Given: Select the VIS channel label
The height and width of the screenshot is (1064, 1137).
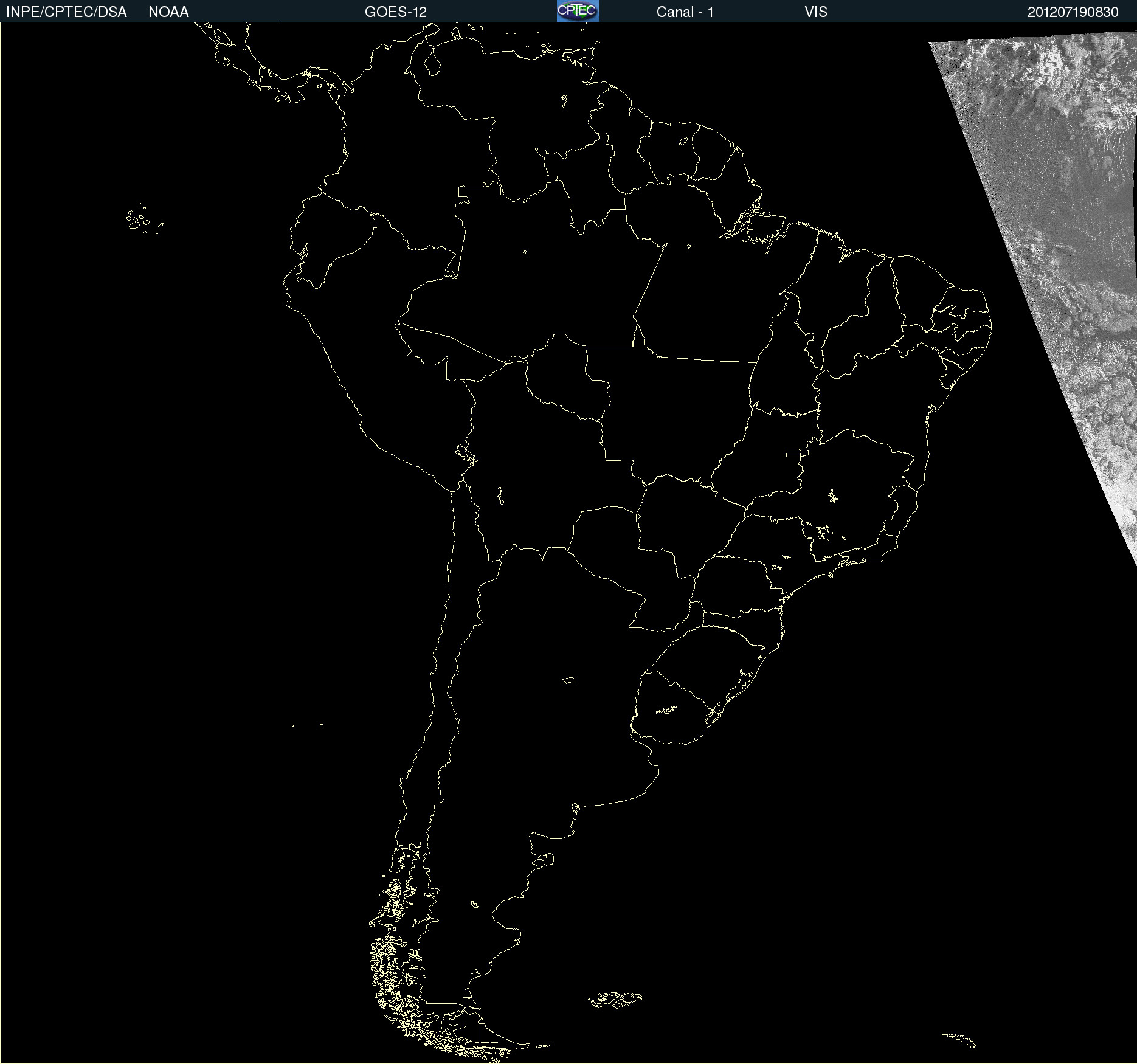Looking at the screenshot, I should click(x=816, y=12).
